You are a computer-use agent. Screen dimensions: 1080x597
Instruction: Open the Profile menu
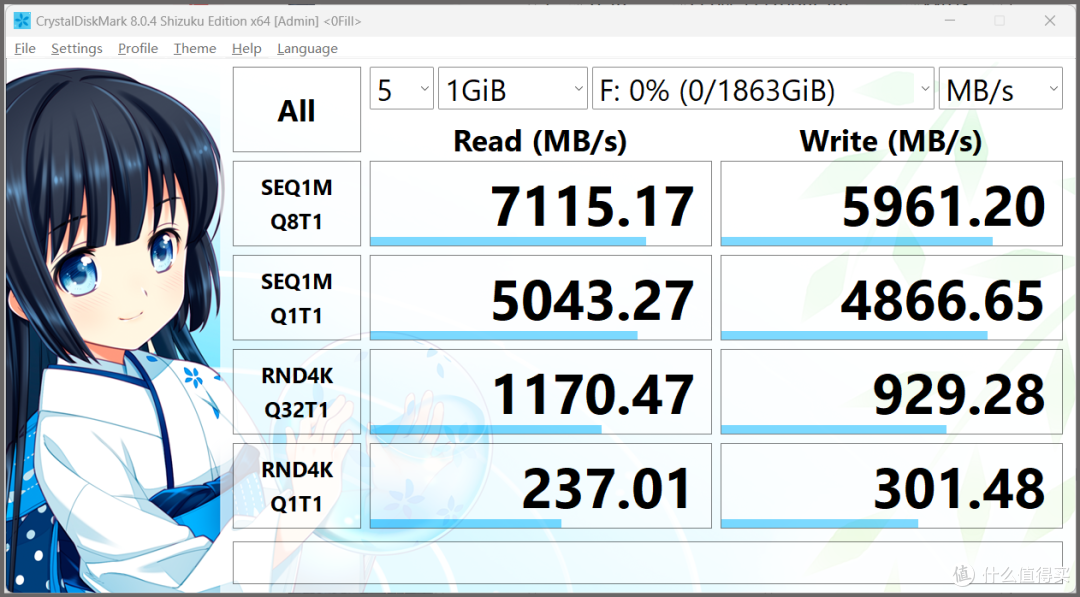point(137,48)
